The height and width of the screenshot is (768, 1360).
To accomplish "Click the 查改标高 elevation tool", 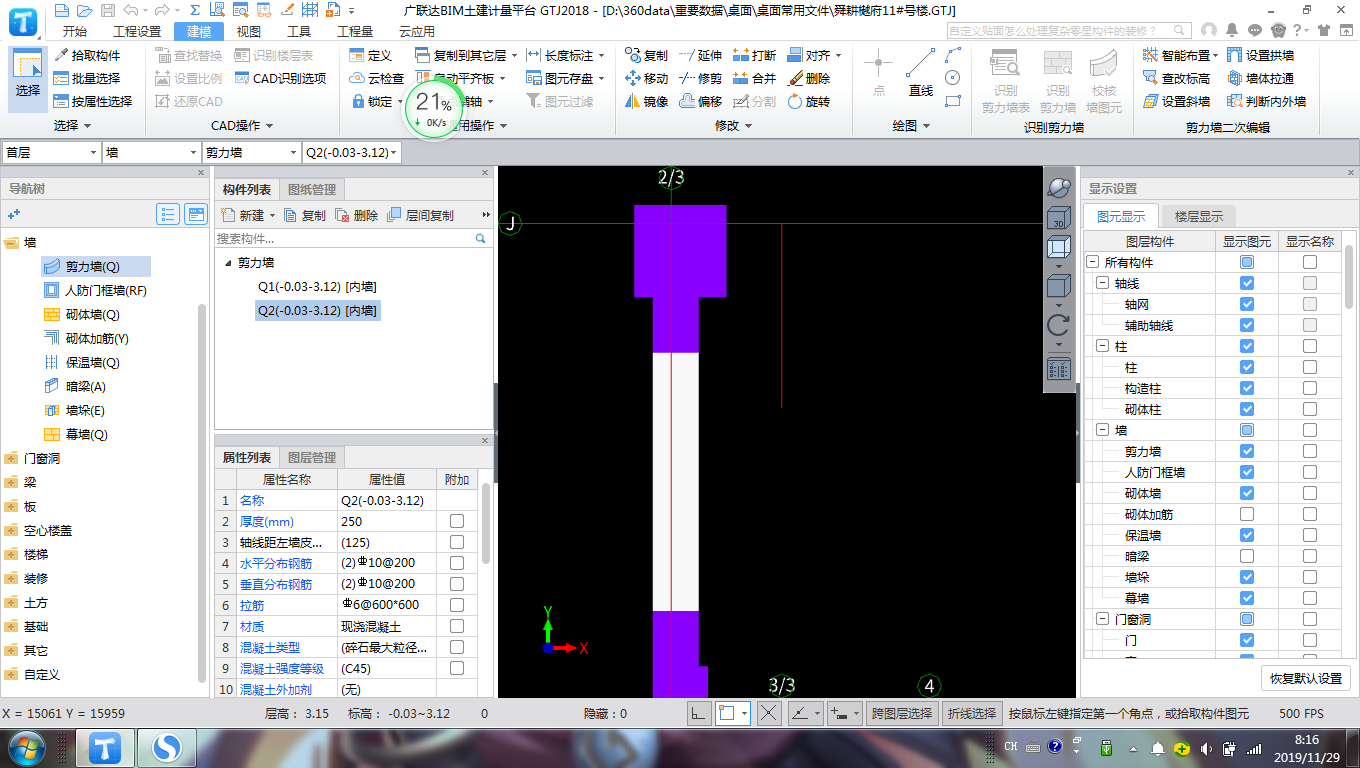I will tap(1176, 78).
